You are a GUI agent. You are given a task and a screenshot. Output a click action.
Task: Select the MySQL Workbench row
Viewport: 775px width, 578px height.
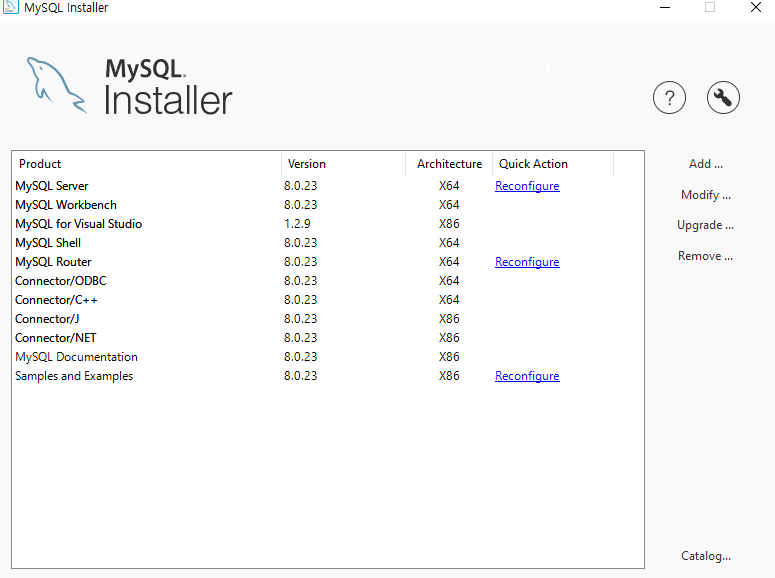[x=328, y=205]
